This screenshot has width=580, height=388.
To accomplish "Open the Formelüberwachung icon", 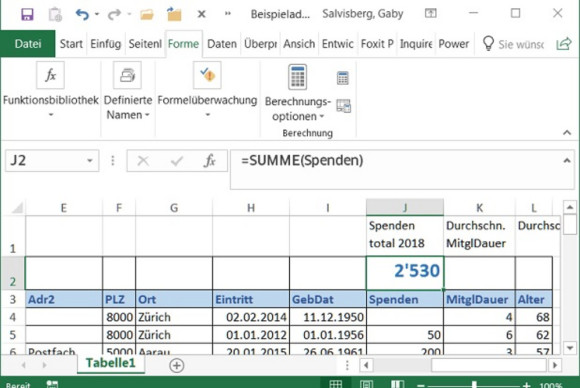I will pyautogui.click(x=207, y=75).
